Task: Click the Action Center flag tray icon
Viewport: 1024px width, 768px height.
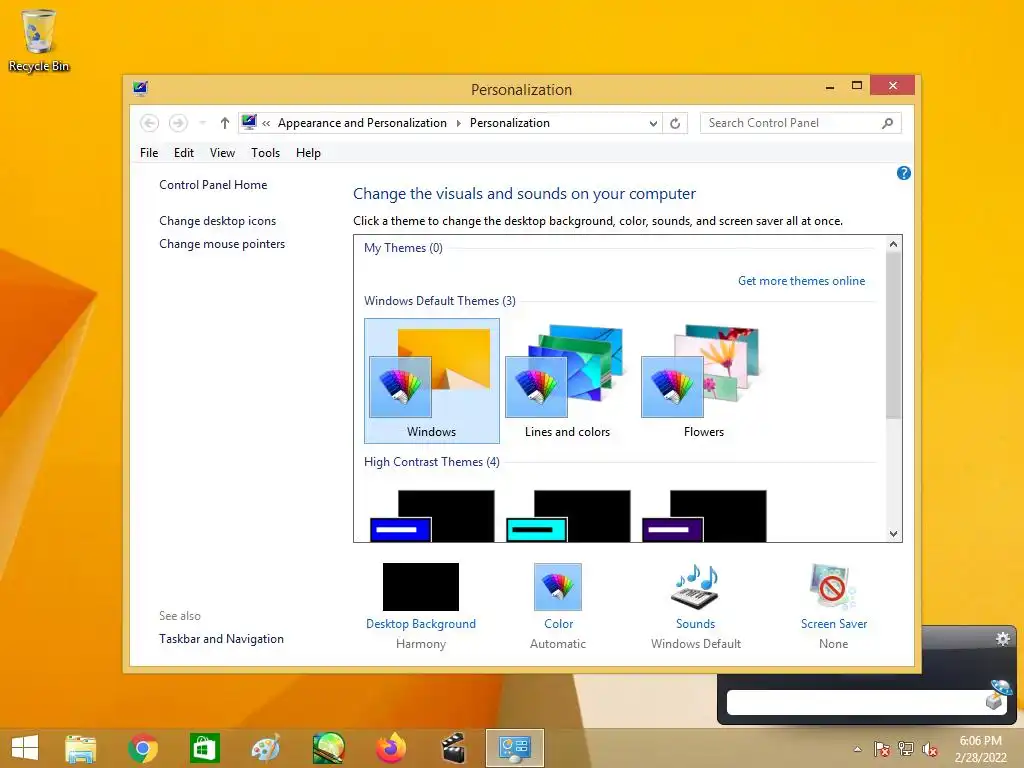Action: 882,749
